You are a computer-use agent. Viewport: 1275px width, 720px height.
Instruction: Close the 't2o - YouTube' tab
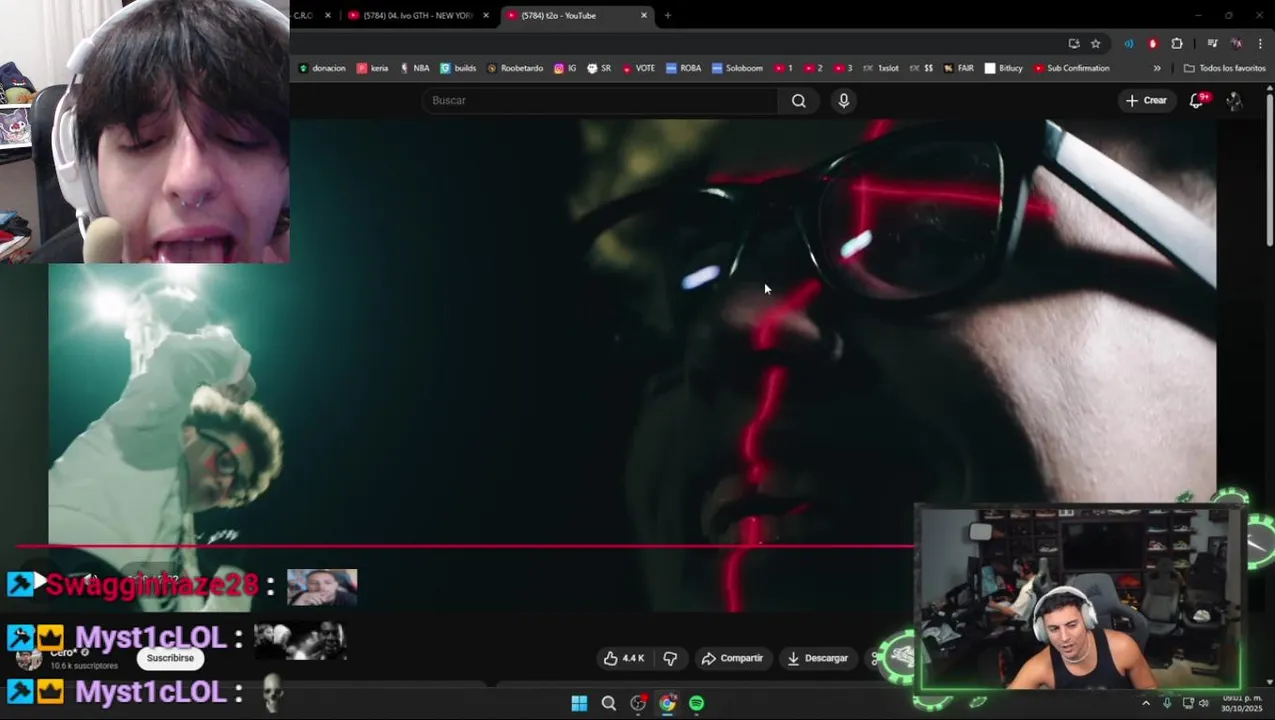[x=644, y=15]
